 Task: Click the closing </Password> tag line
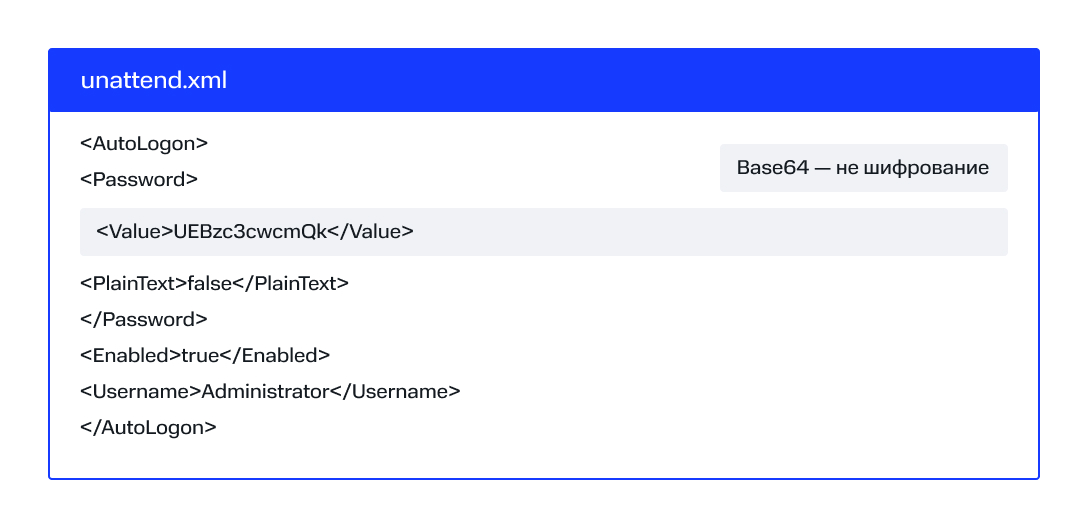click(144, 320)
